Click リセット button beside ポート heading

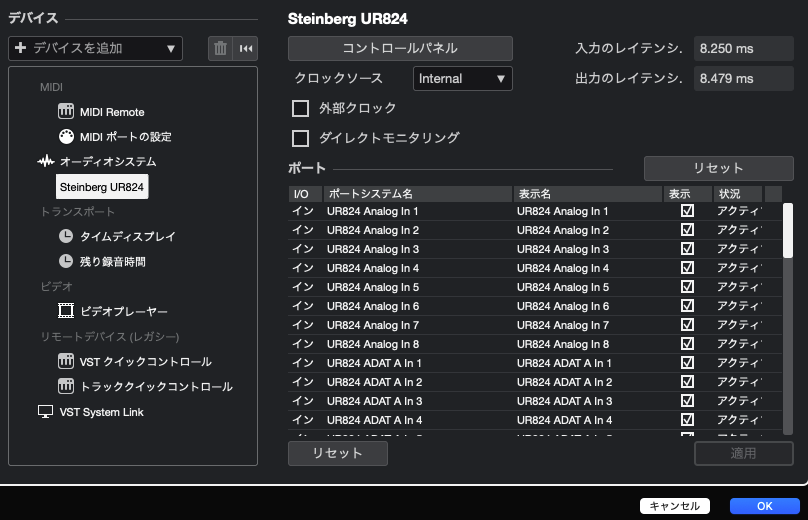(719, 169)
